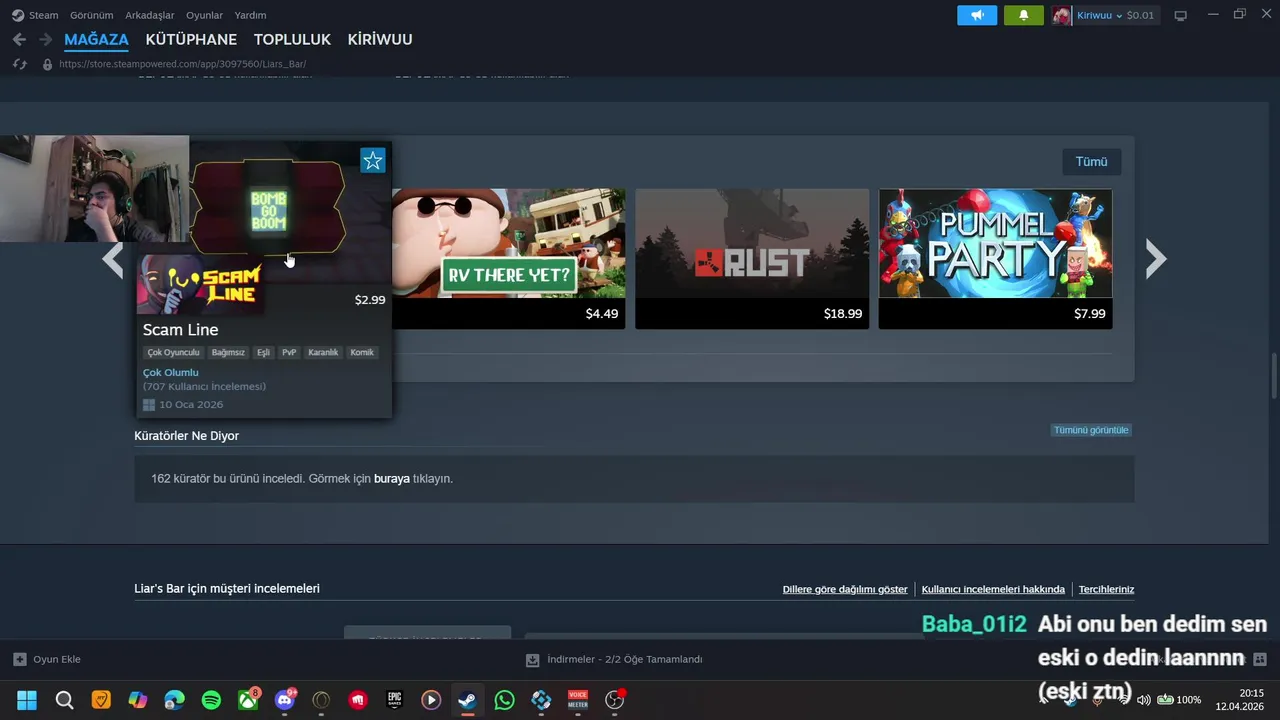Go forward with the navigation arrow
Image resolution: width=1280 pixels, height=720 pixels.
pyautogui.click(x=45, y=39)
